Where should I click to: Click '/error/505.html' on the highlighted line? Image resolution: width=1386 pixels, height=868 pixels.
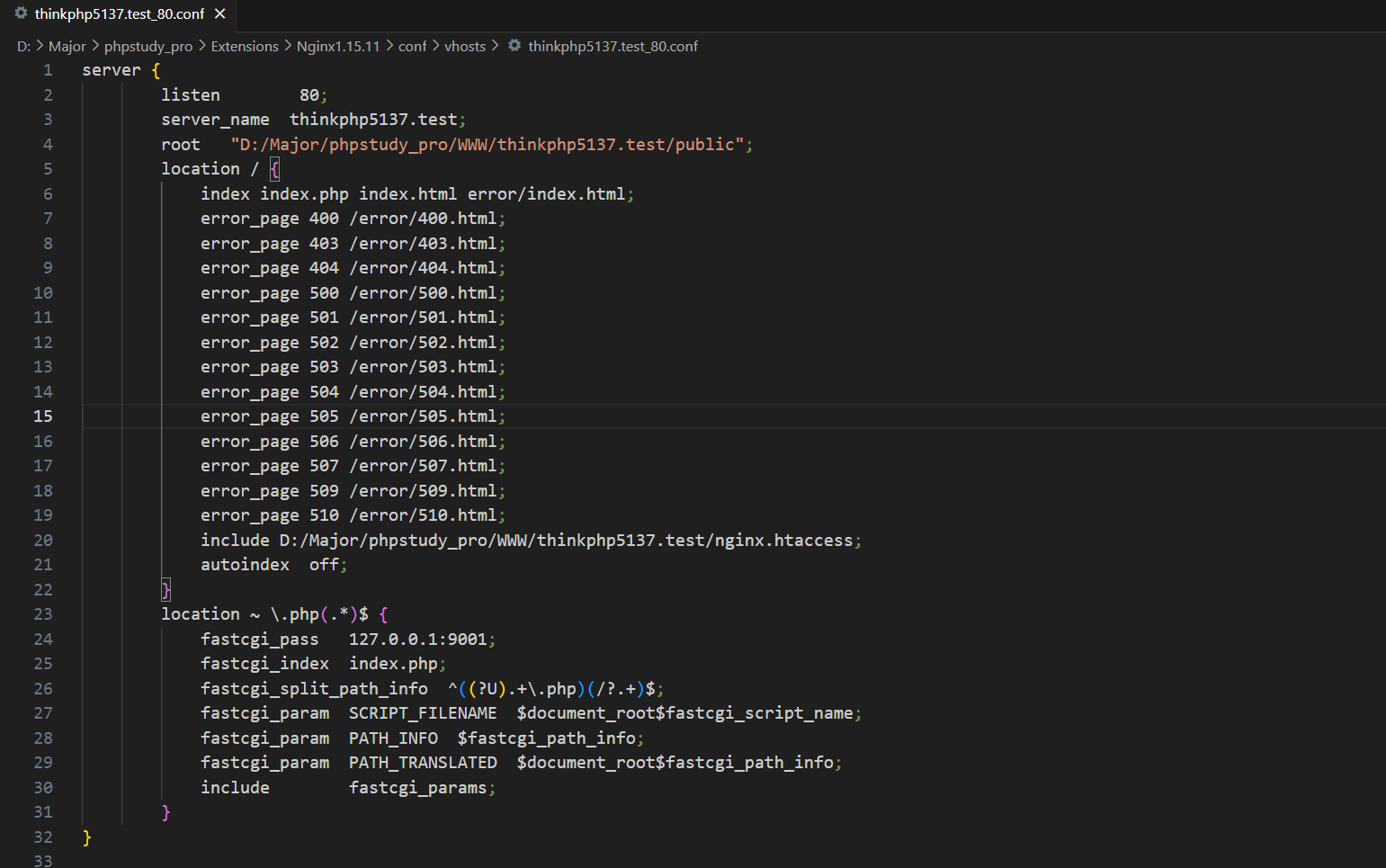click(423, 416)
